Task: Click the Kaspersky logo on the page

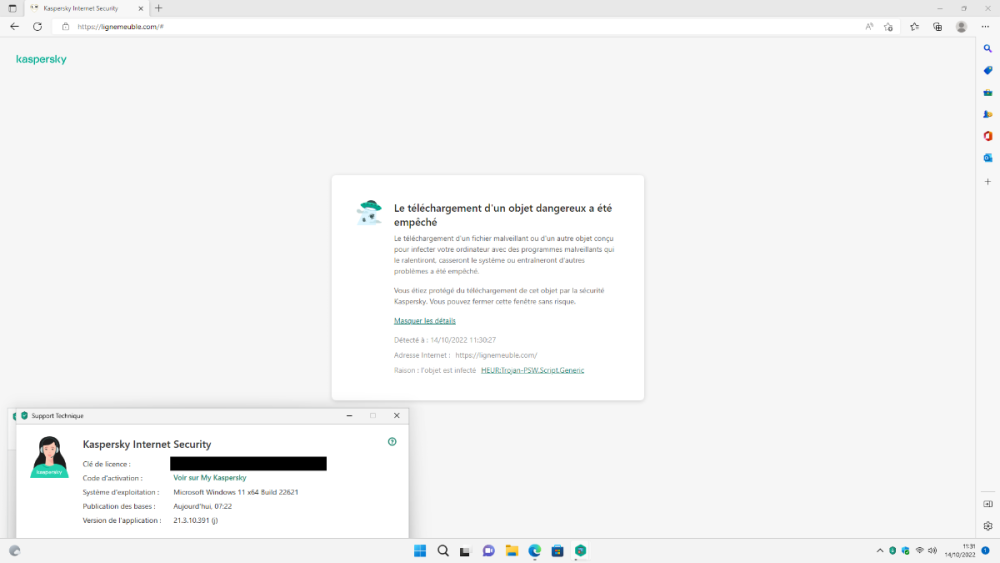Action: [x=41, y=59]
